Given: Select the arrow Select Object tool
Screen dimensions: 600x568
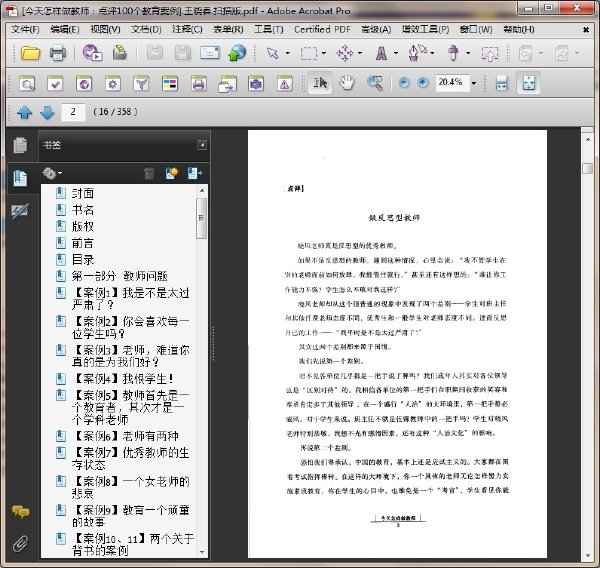Looking at the screenshot, I should tap(272, 53).
